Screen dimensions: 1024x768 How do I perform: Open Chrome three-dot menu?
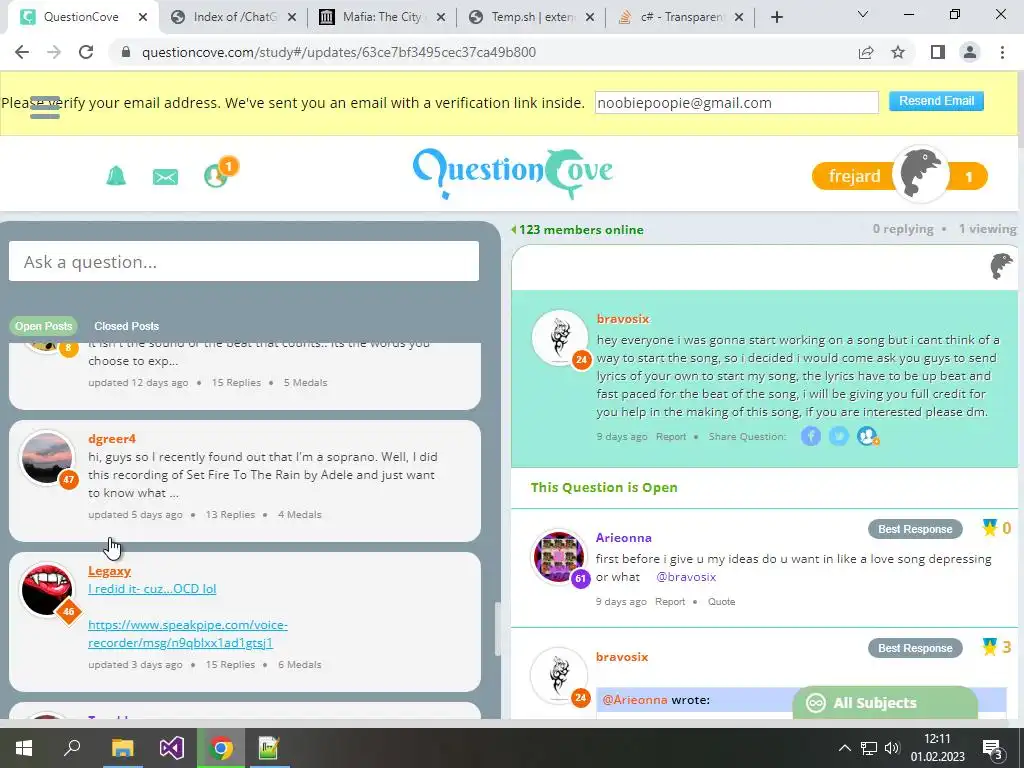click(x=1002, y=52)
